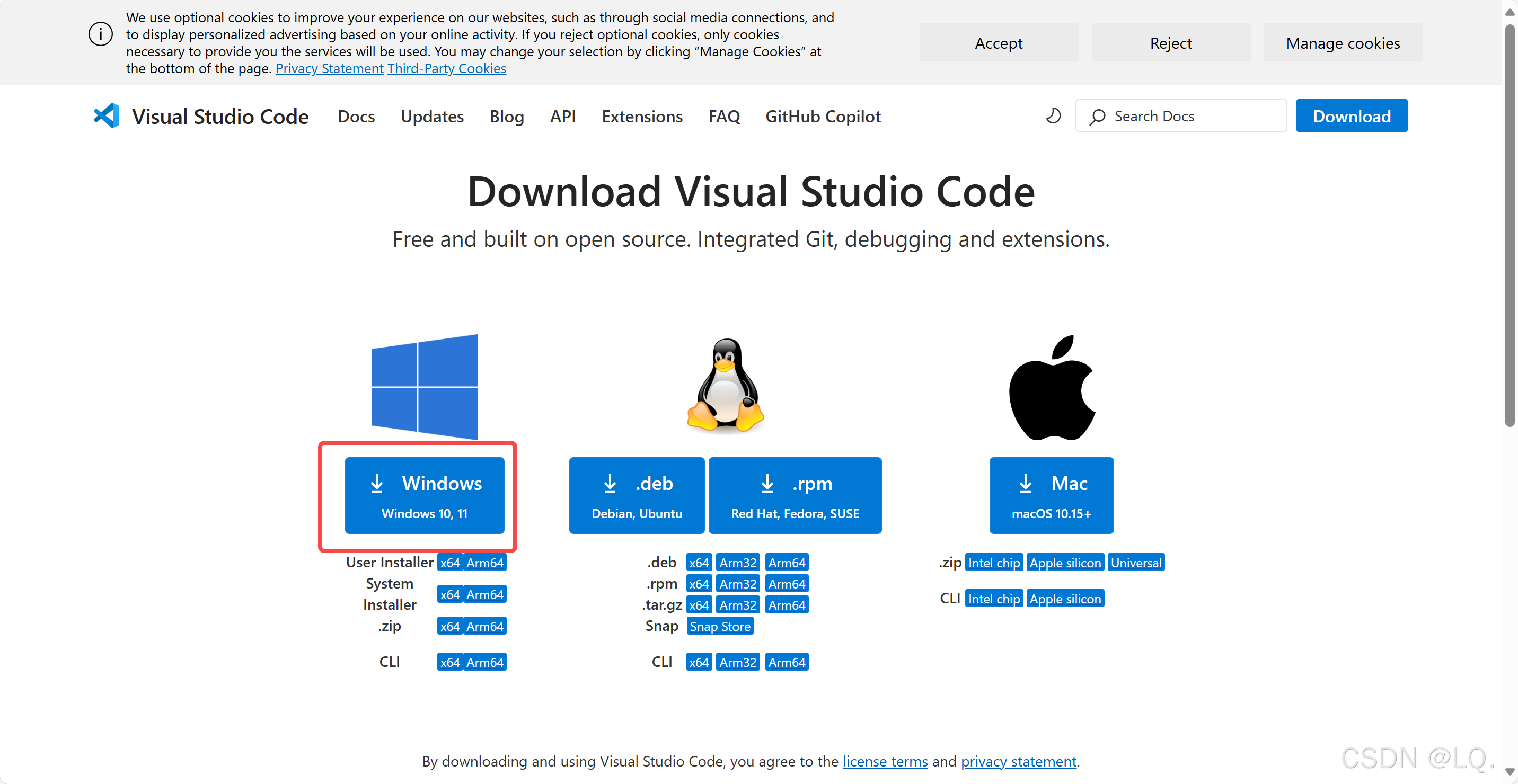Open the license terms link
This screenshot has height=784, width=1518.
pyautogui.click(x=885, y=761)
